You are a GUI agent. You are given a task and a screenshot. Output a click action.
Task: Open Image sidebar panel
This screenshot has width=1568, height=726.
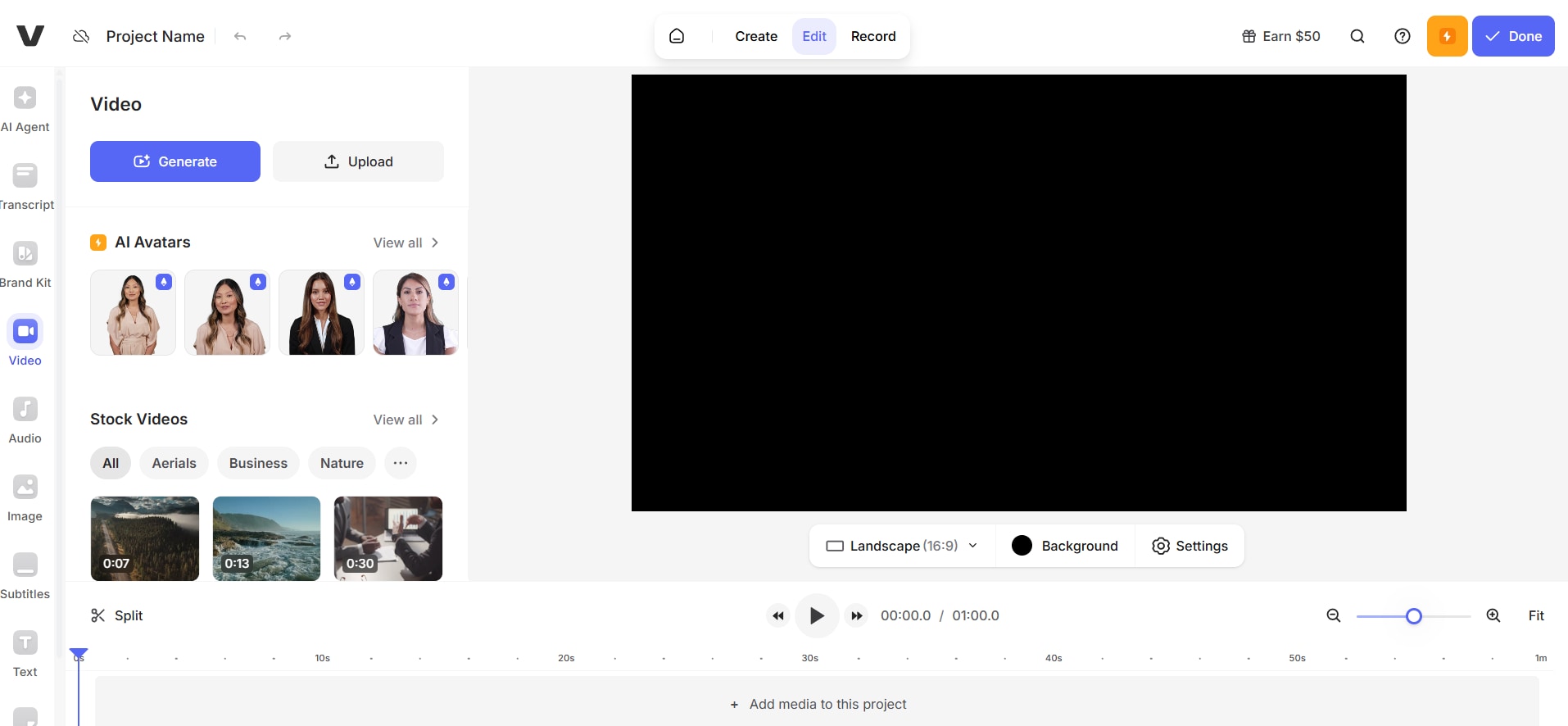click(25, 499)
